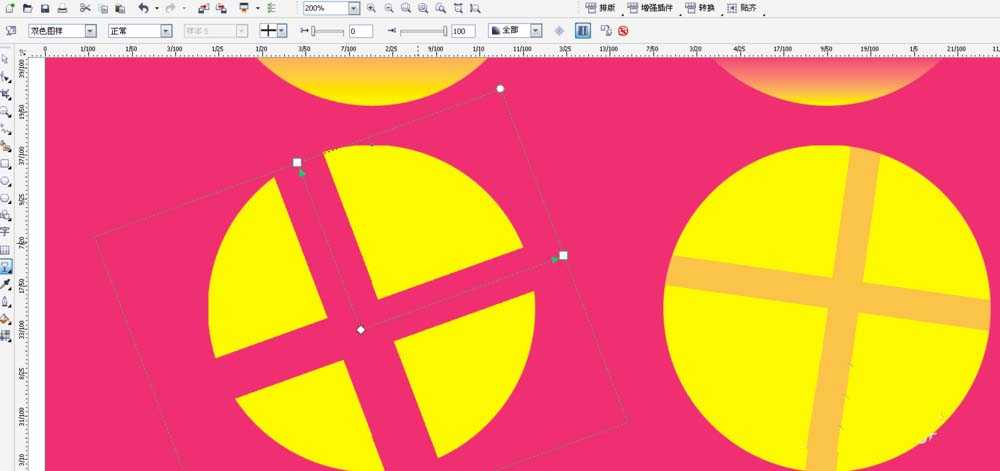Toggle the Copy Transparency Properties icon
Viewport: 1000px width, 471px height.
(x=605, y=31)
